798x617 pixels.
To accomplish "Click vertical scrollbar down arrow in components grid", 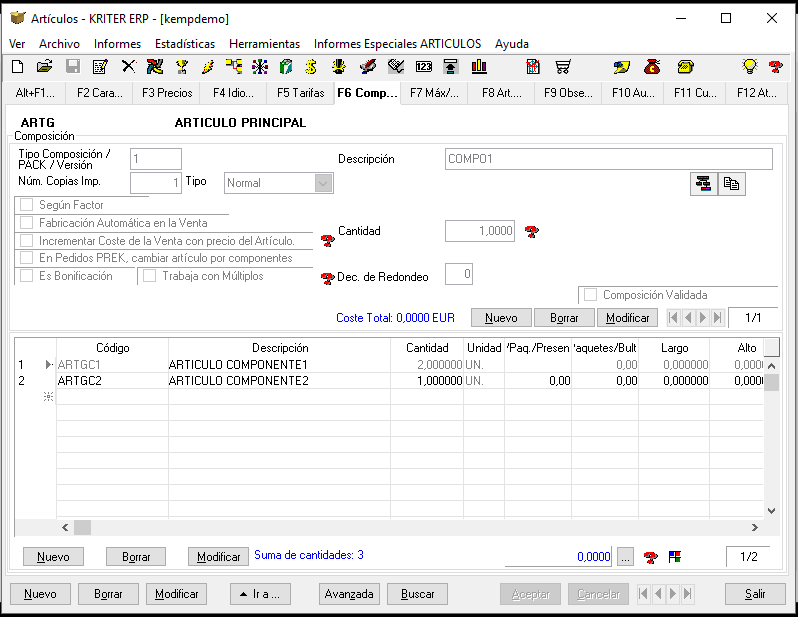I will [x=772, y=511].
